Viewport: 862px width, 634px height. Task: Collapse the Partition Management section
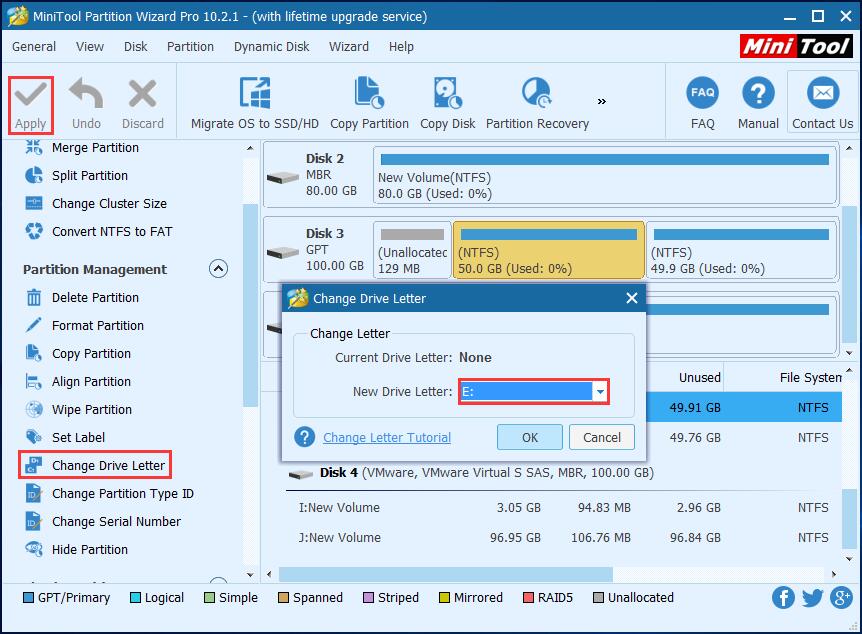pyautogui.click(x=218, y=269)
